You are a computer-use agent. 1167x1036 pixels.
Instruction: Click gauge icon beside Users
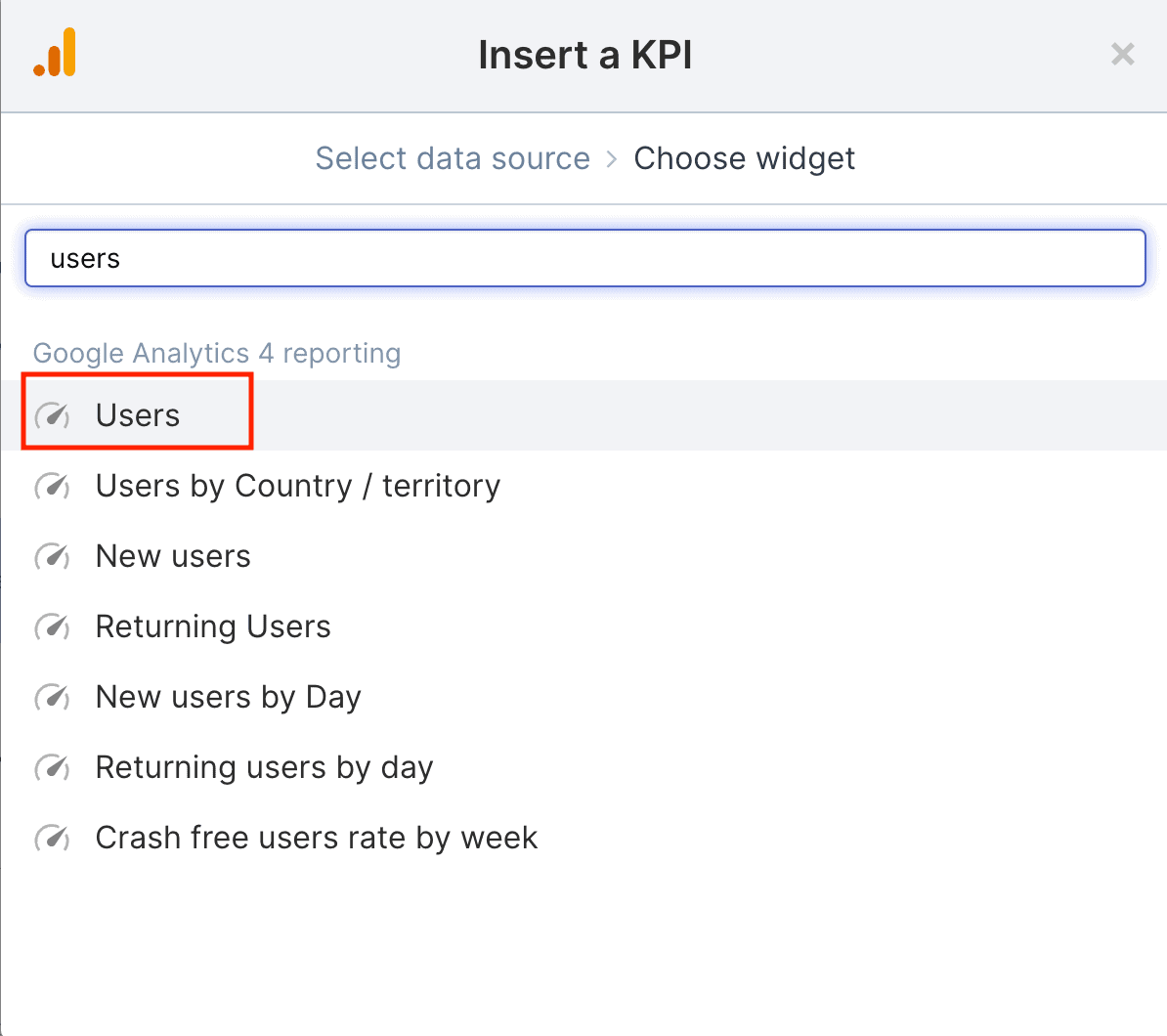[52, 415]
